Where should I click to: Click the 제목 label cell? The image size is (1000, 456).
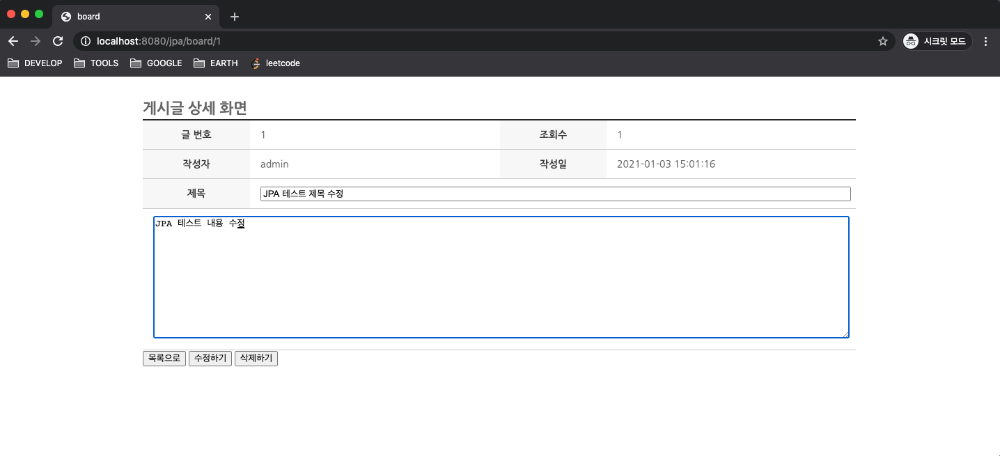[196, 193]
